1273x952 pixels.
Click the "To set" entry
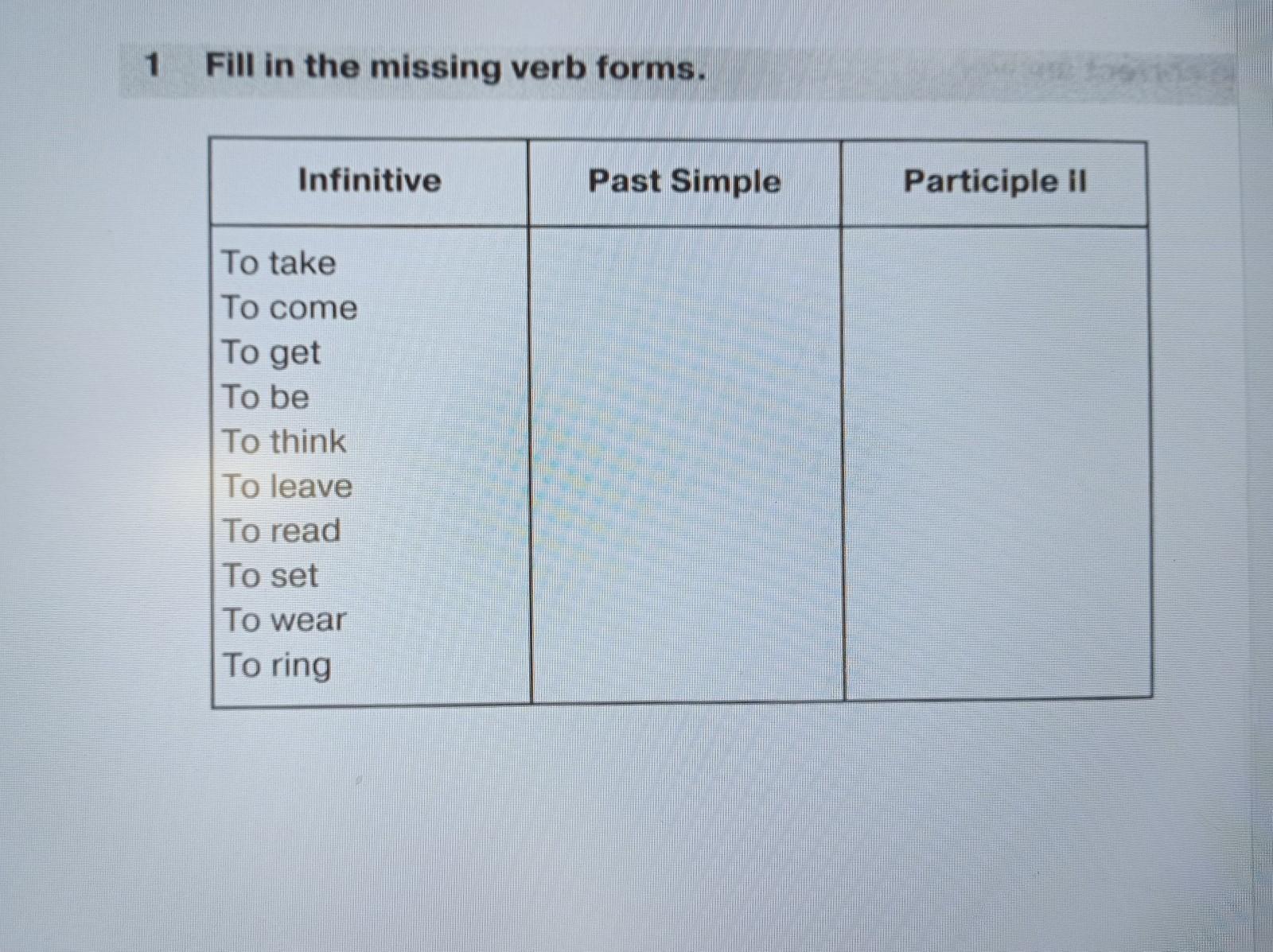(271, 575)
